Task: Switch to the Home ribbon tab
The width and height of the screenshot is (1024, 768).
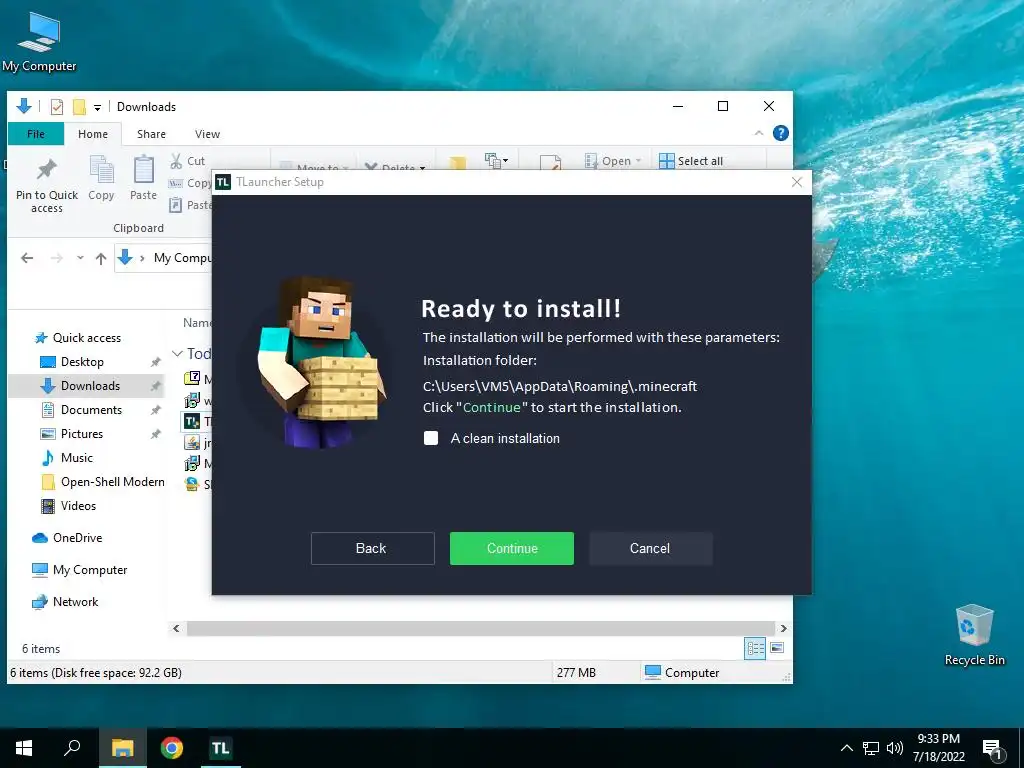Action: click(93, 134)
